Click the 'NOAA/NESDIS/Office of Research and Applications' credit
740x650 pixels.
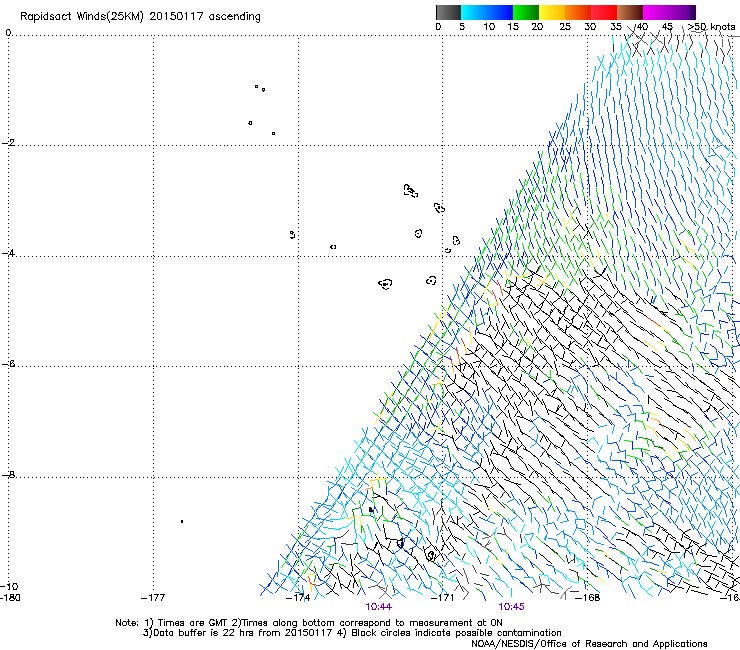click(x=589, y=643)
